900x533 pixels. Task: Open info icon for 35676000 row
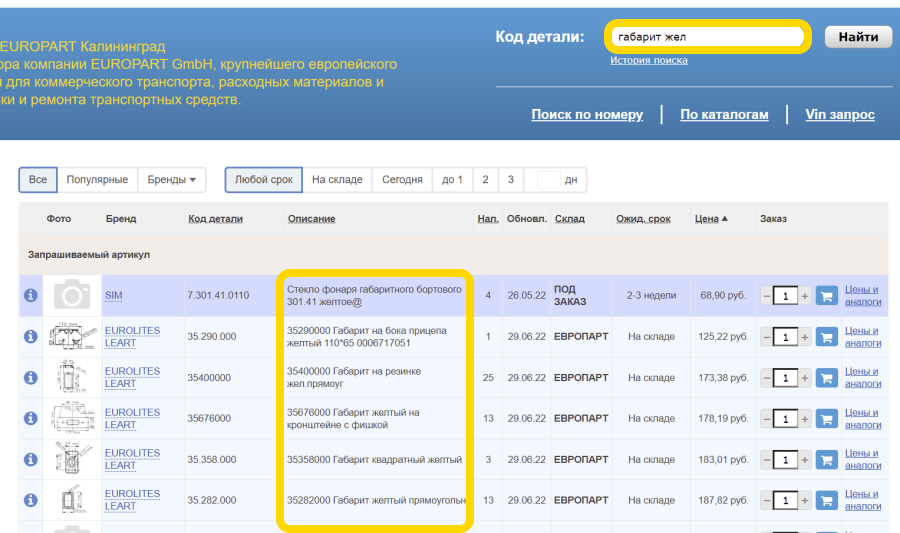pos(31,419)
